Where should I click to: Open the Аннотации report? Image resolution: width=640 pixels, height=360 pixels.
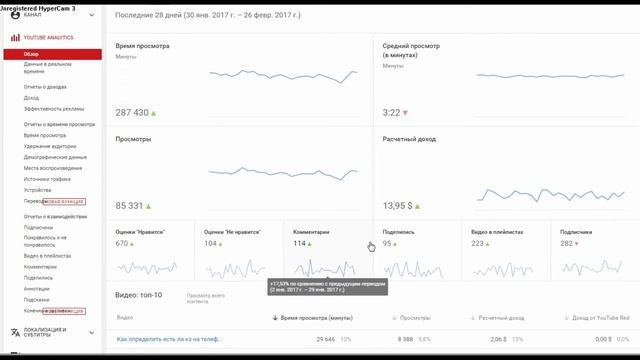(x=36, y=289)
